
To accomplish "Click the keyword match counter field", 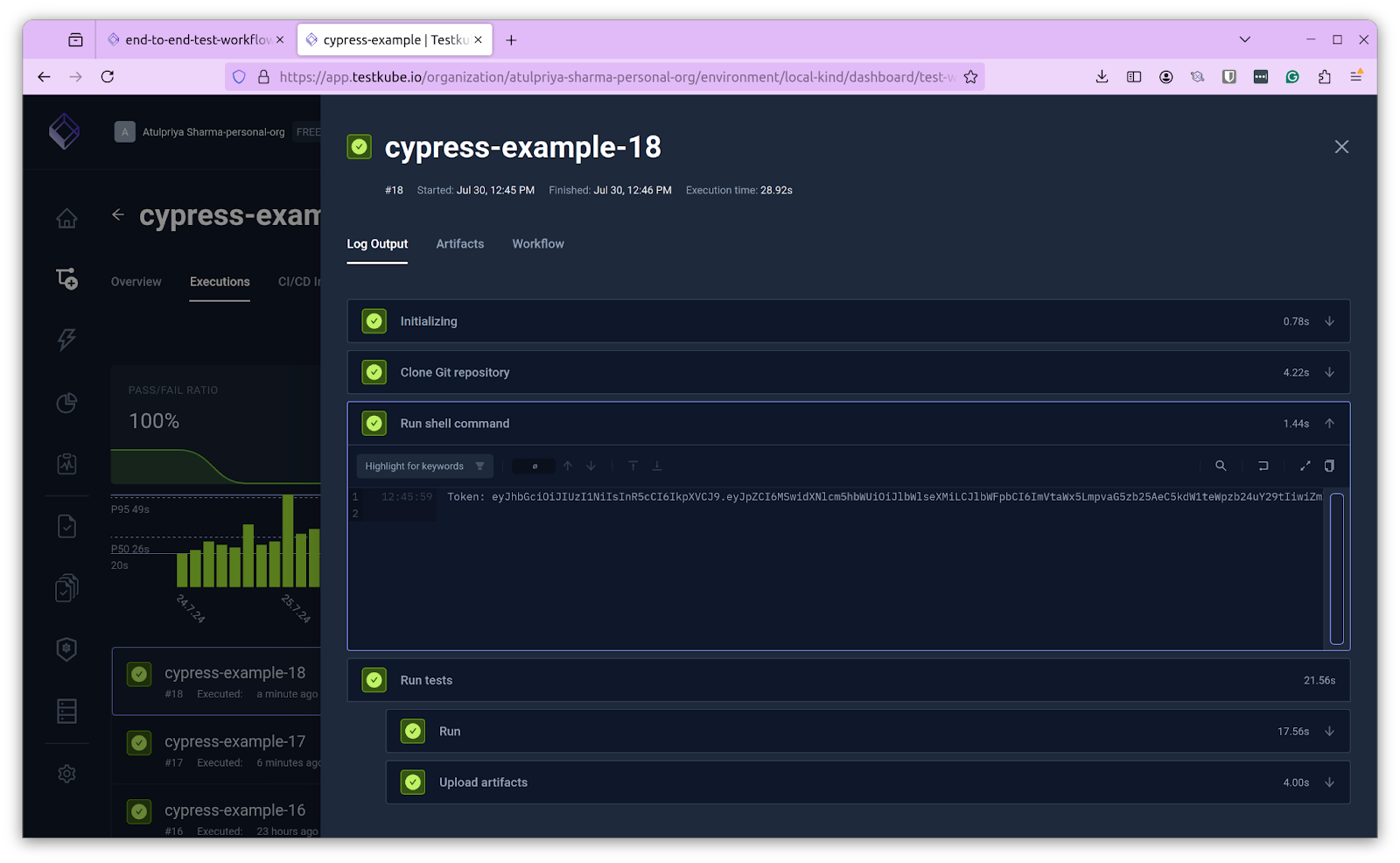I will click(x=534, y=466).
